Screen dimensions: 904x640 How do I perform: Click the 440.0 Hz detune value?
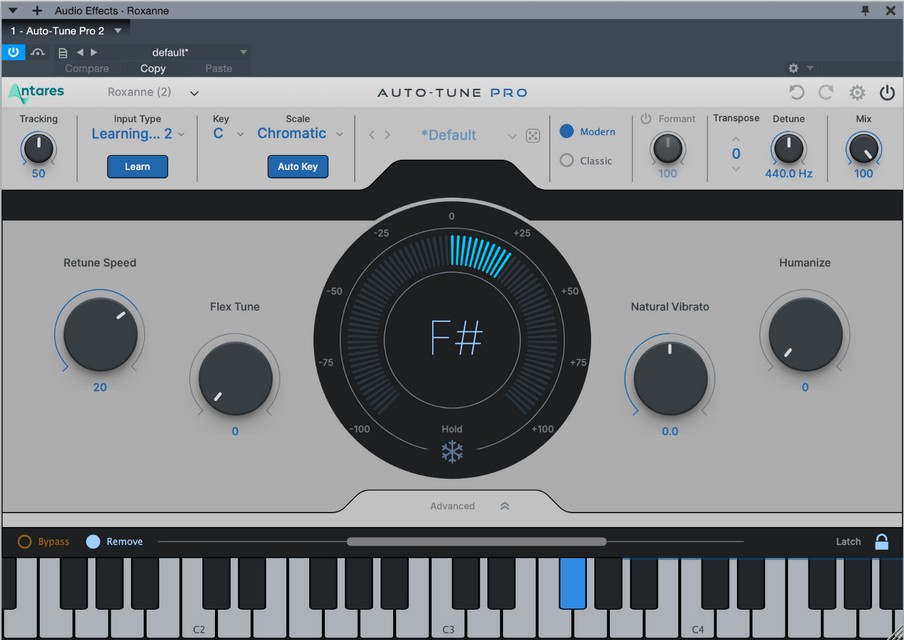[x=788, y=174]
